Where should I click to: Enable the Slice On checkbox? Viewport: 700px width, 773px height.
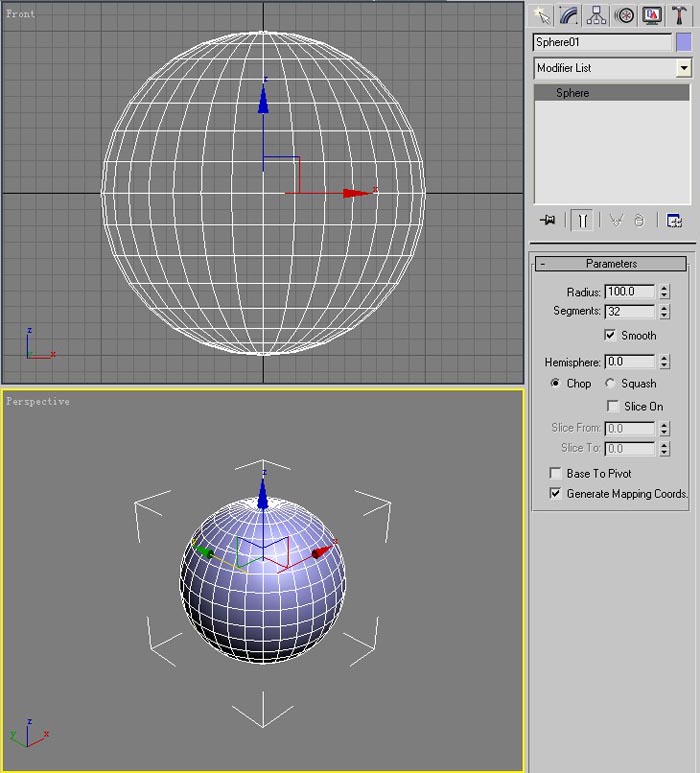pos(613,406)
